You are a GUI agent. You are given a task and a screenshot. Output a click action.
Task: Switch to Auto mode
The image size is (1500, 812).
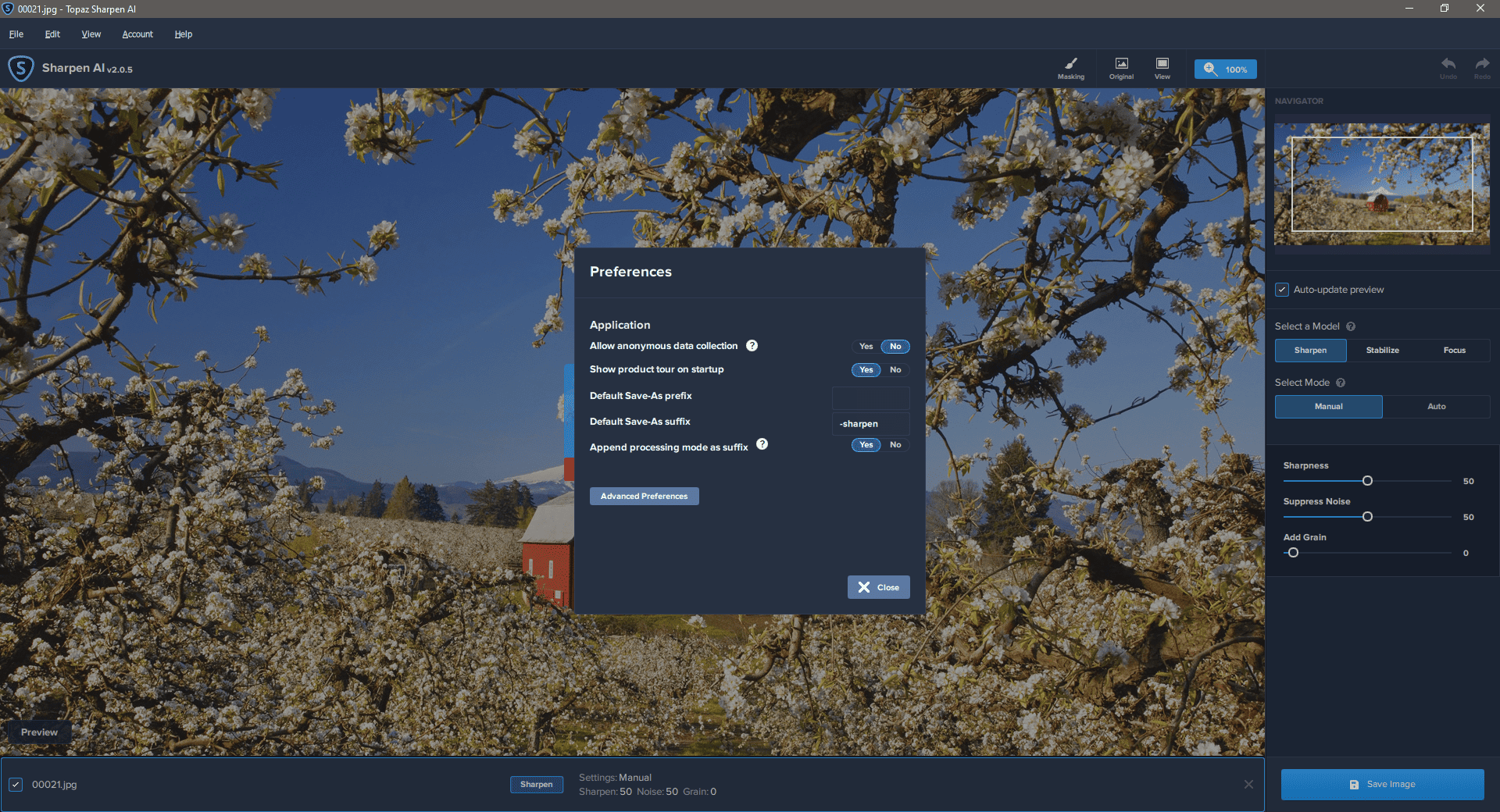[1436, 407]
